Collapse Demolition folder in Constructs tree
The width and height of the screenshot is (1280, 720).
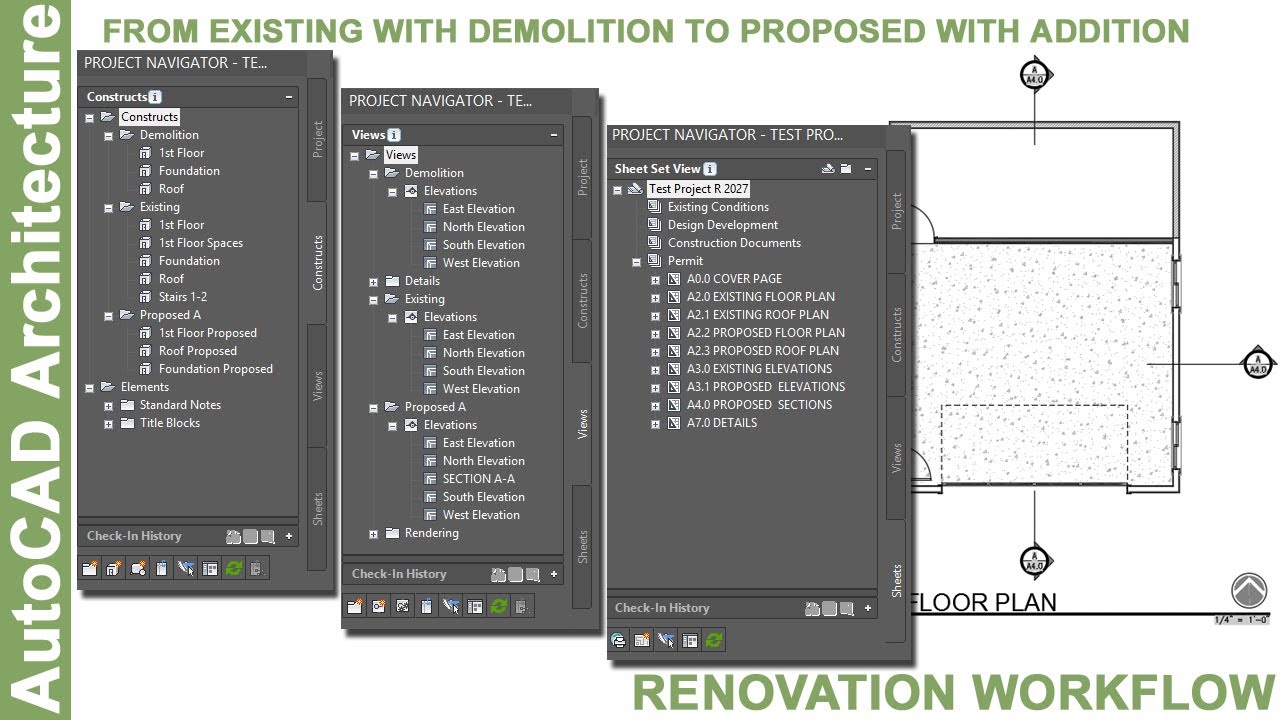coord(109,135)
